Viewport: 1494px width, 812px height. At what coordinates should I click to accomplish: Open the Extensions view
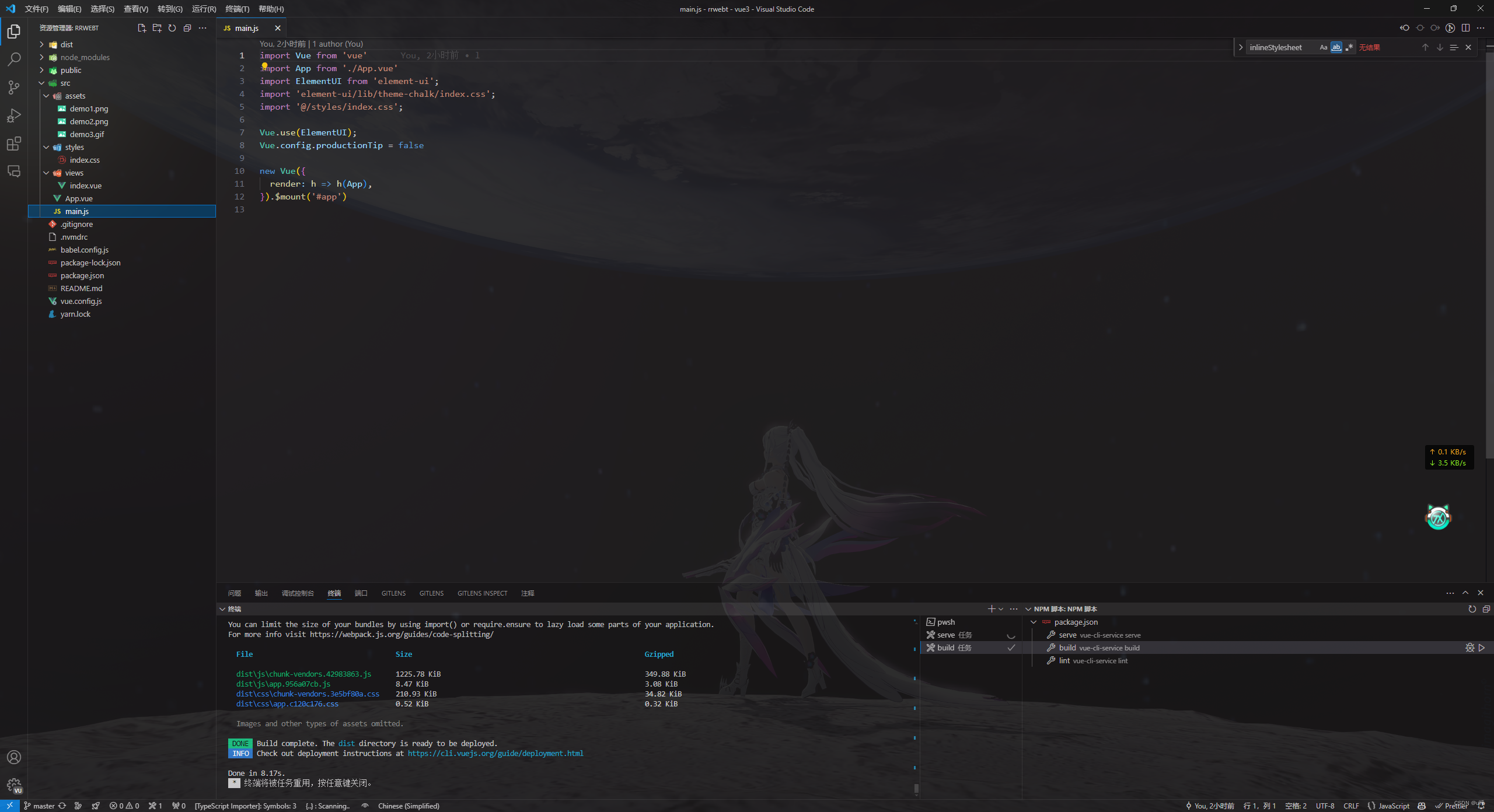click(x=14, y=143)
